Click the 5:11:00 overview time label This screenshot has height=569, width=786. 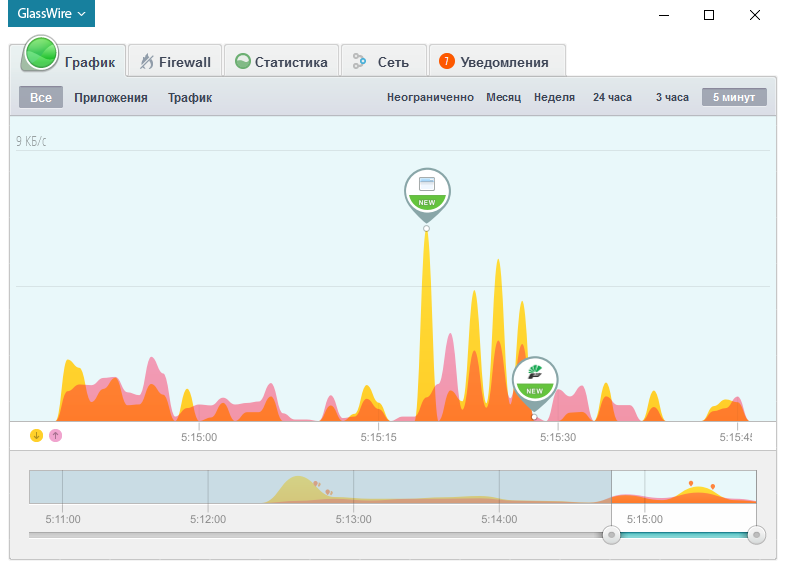click(x=63, y=519)
